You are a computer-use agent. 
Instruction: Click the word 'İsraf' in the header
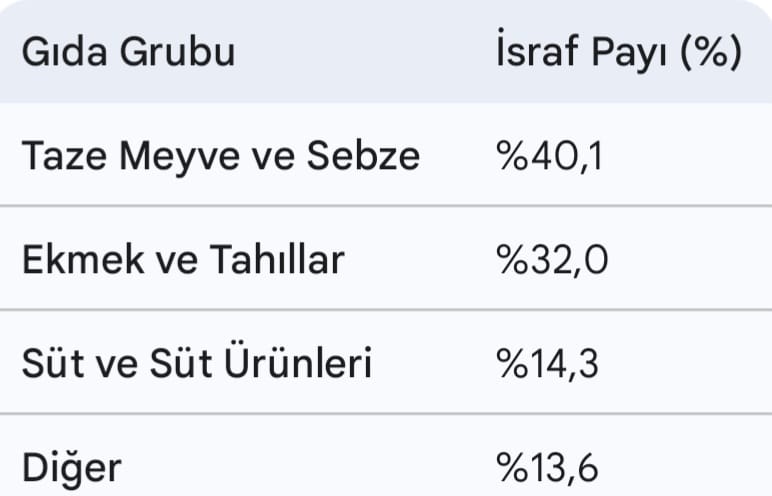541,52
